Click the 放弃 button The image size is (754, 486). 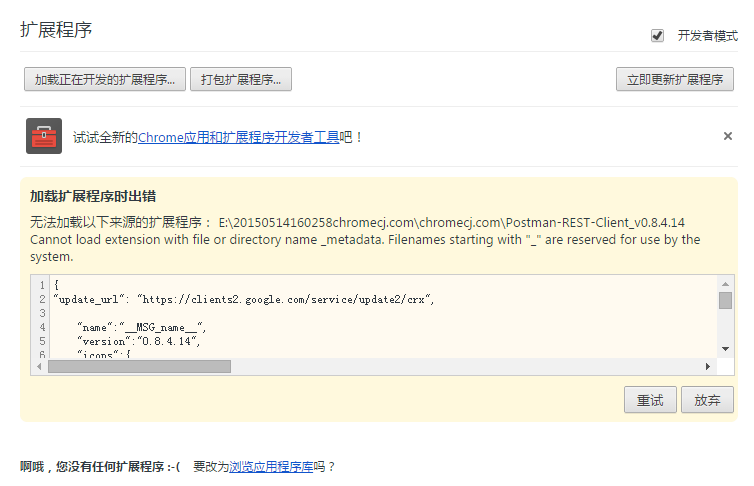[x=707, y=400]
